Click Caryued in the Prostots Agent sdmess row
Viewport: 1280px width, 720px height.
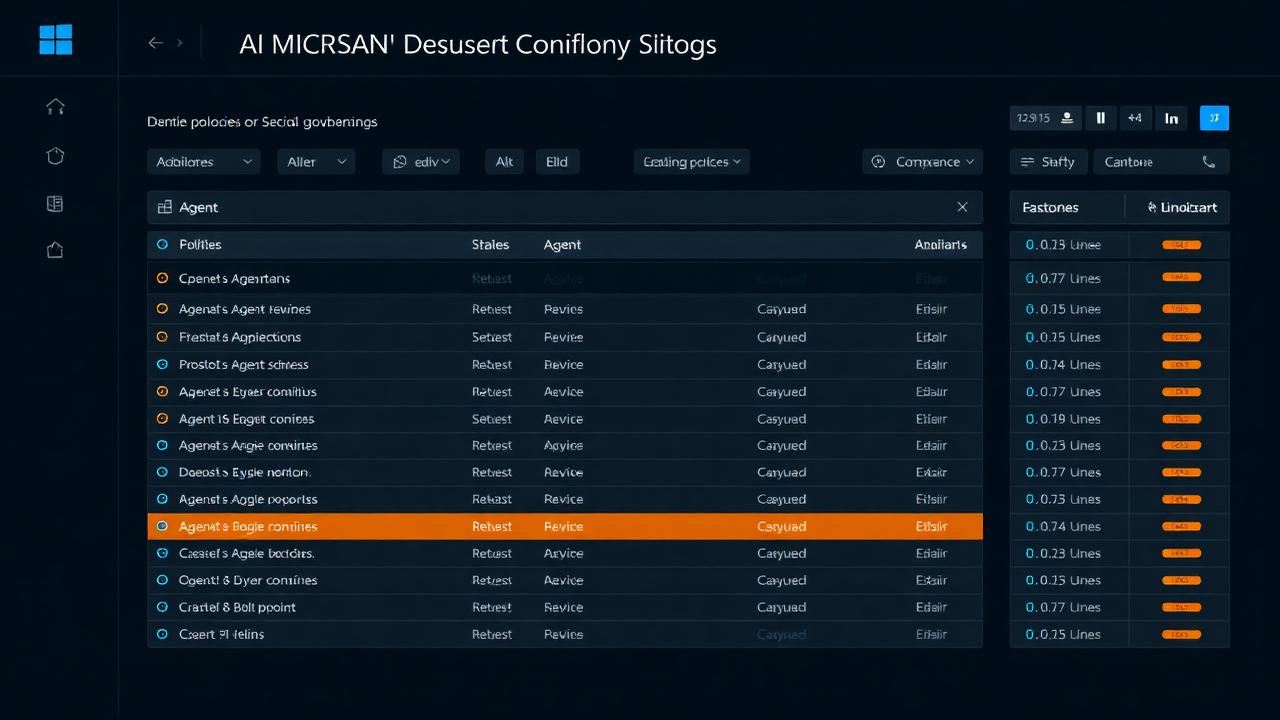pyautogui.click(x=781, y=364)
